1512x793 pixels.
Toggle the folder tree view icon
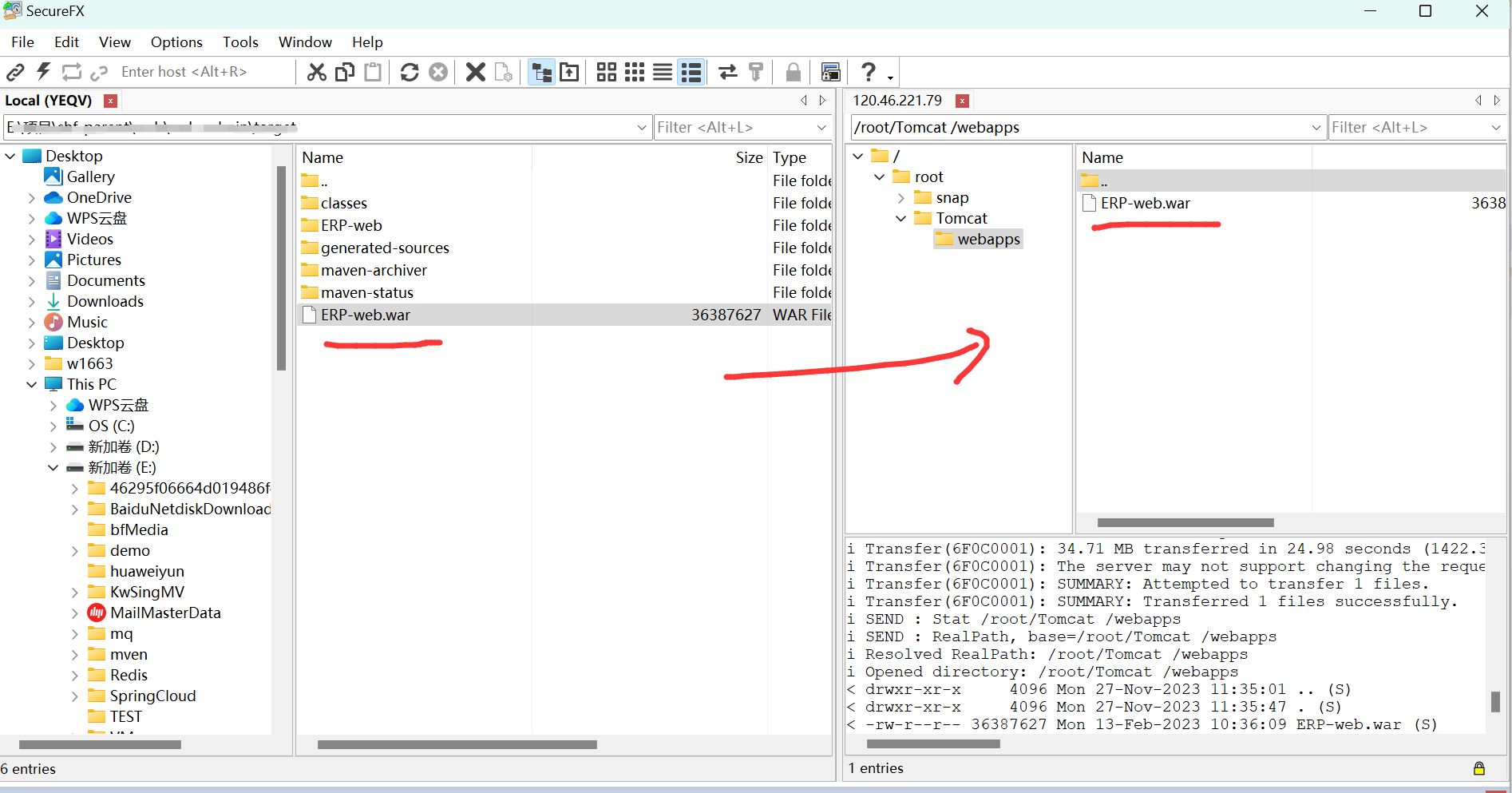542,72
